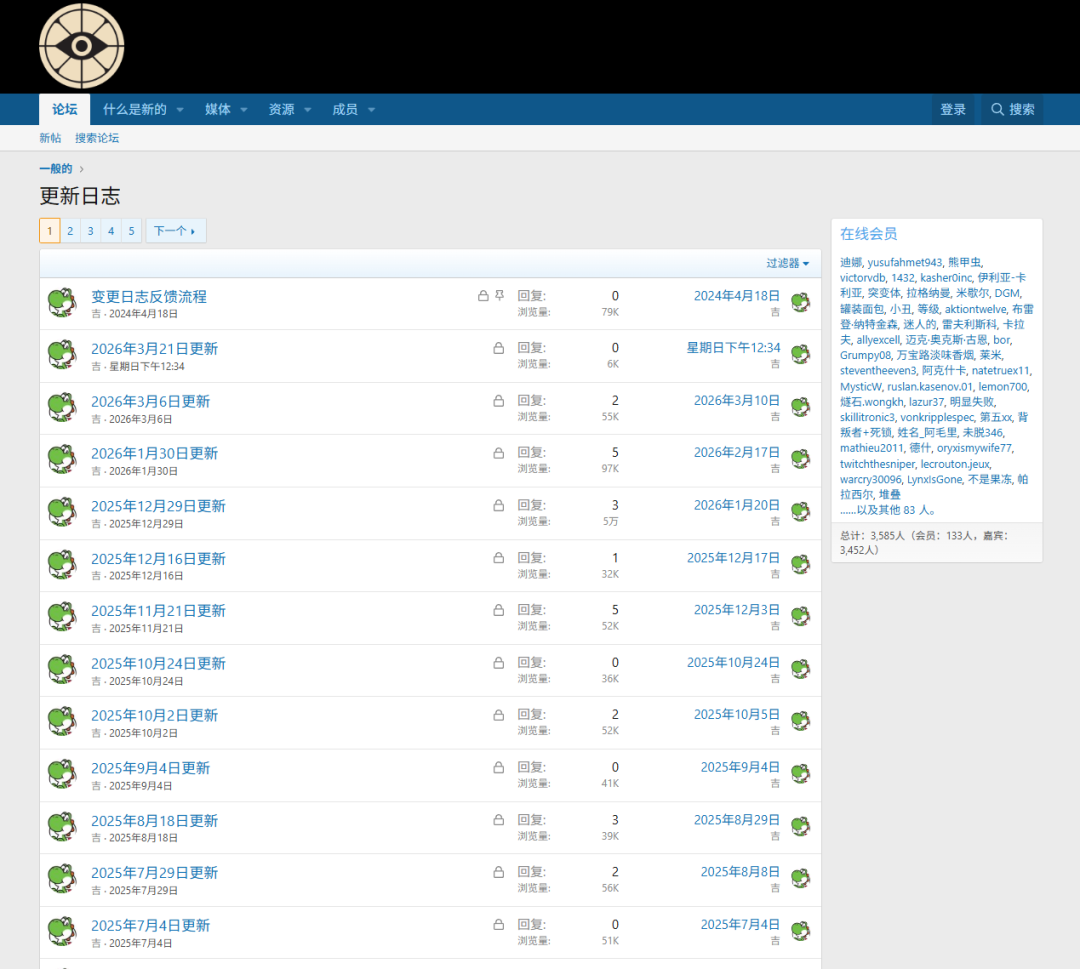This screenshot has width=1080, height=969.
Task: Expand the 什么是新的 dropdown arrow
Action: coord(180,110)
